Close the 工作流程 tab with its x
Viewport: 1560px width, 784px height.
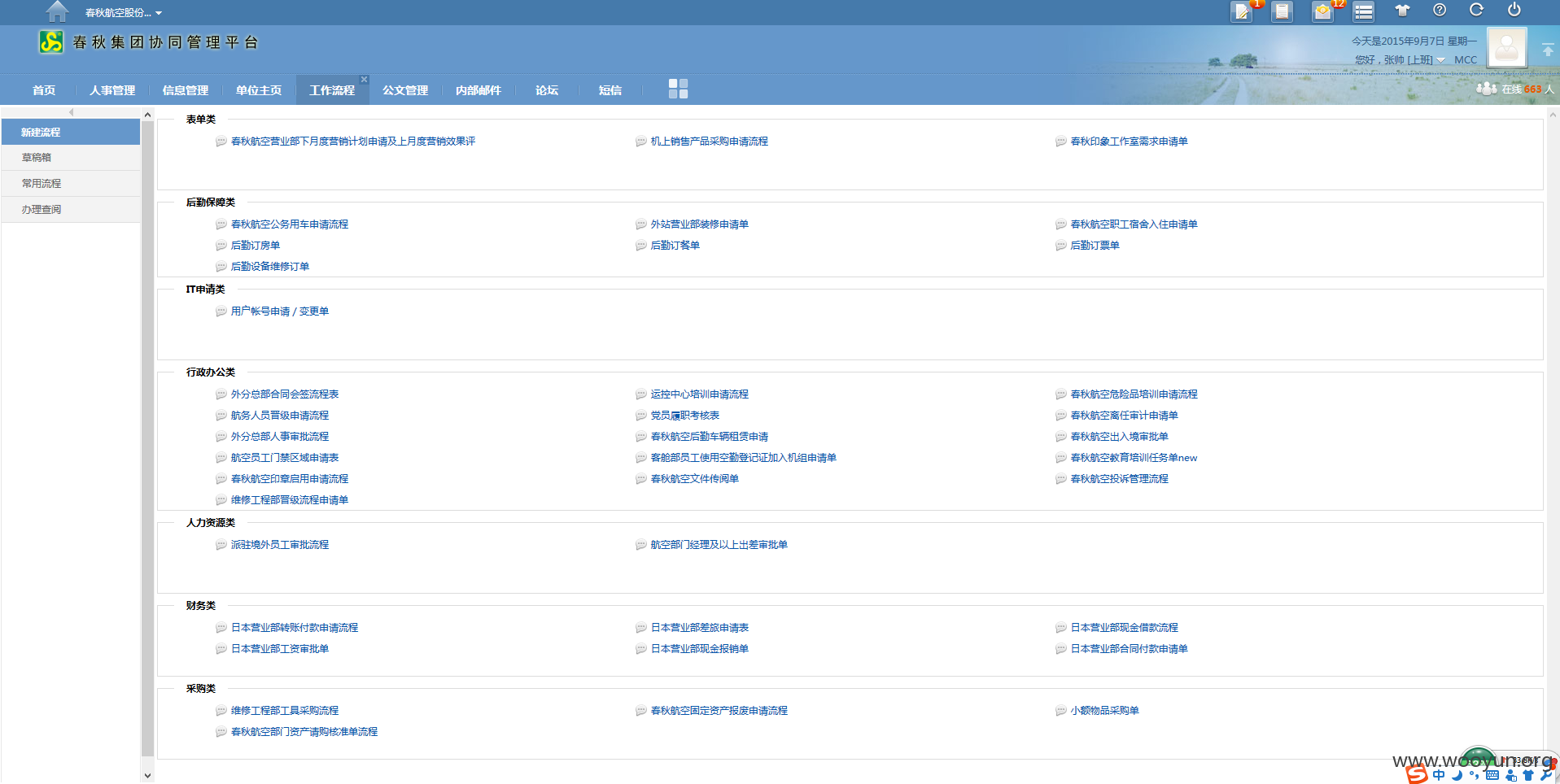(364, 79)
